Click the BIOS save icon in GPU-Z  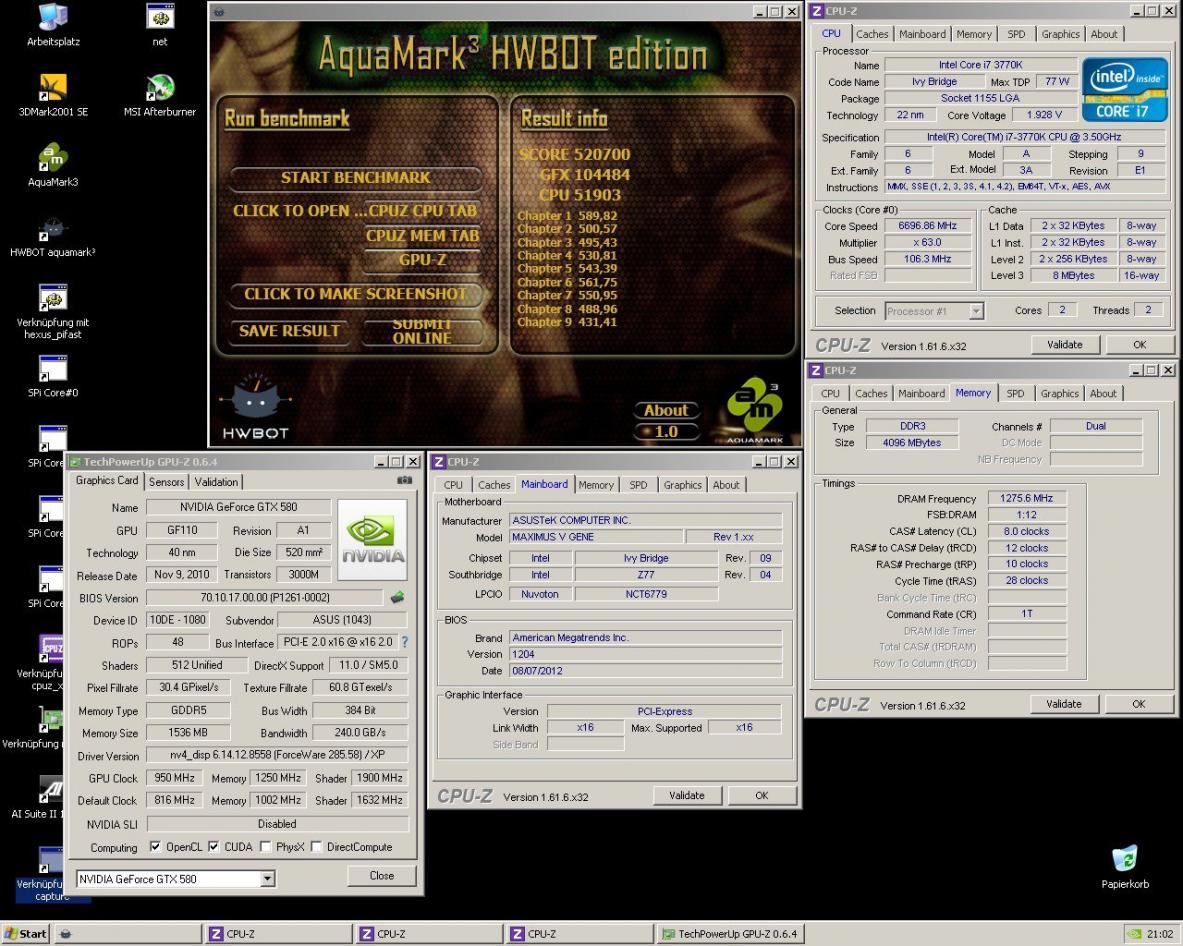coord(397,597)
